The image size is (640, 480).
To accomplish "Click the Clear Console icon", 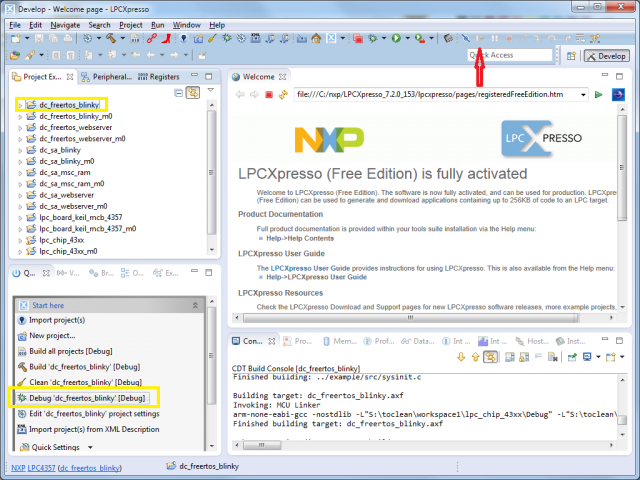I will pos(553,357).
